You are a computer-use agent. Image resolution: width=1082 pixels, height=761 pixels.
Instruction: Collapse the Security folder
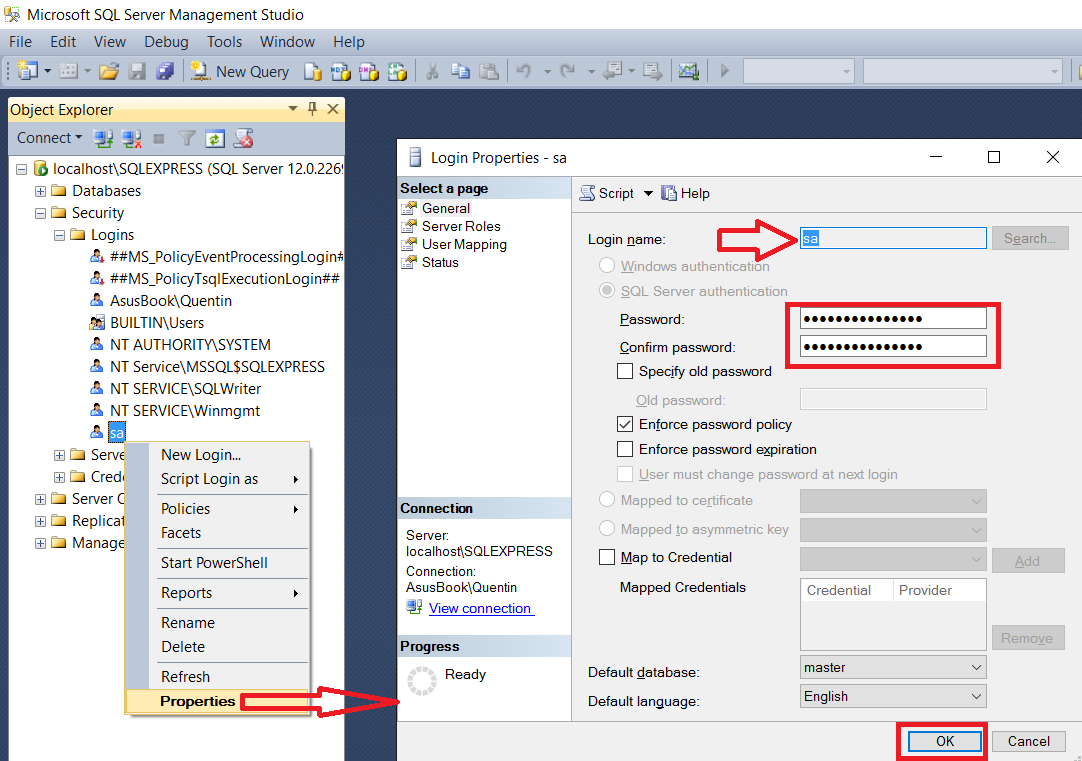[x=40, y=213]
